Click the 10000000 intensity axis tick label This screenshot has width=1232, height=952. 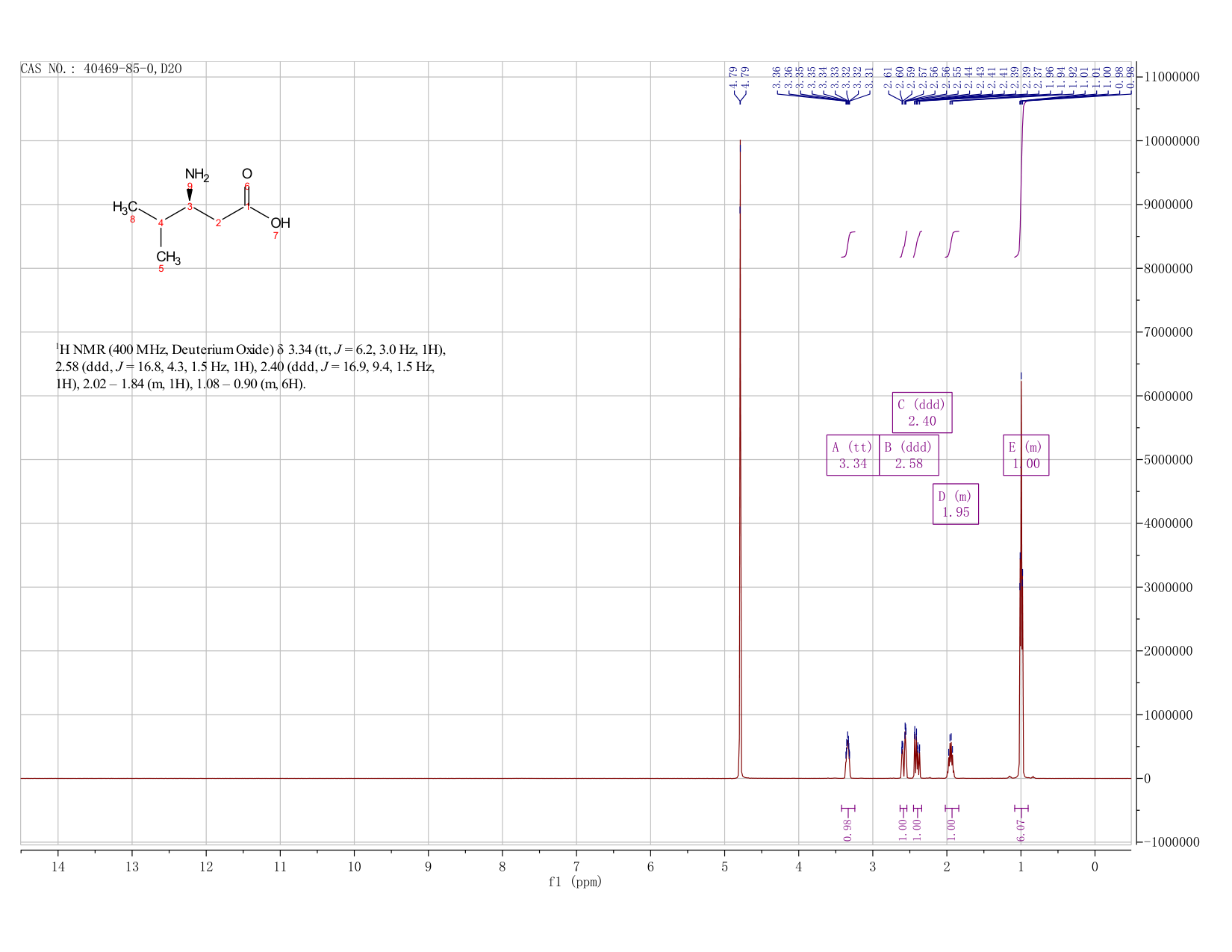click(x=1172, y=141)
